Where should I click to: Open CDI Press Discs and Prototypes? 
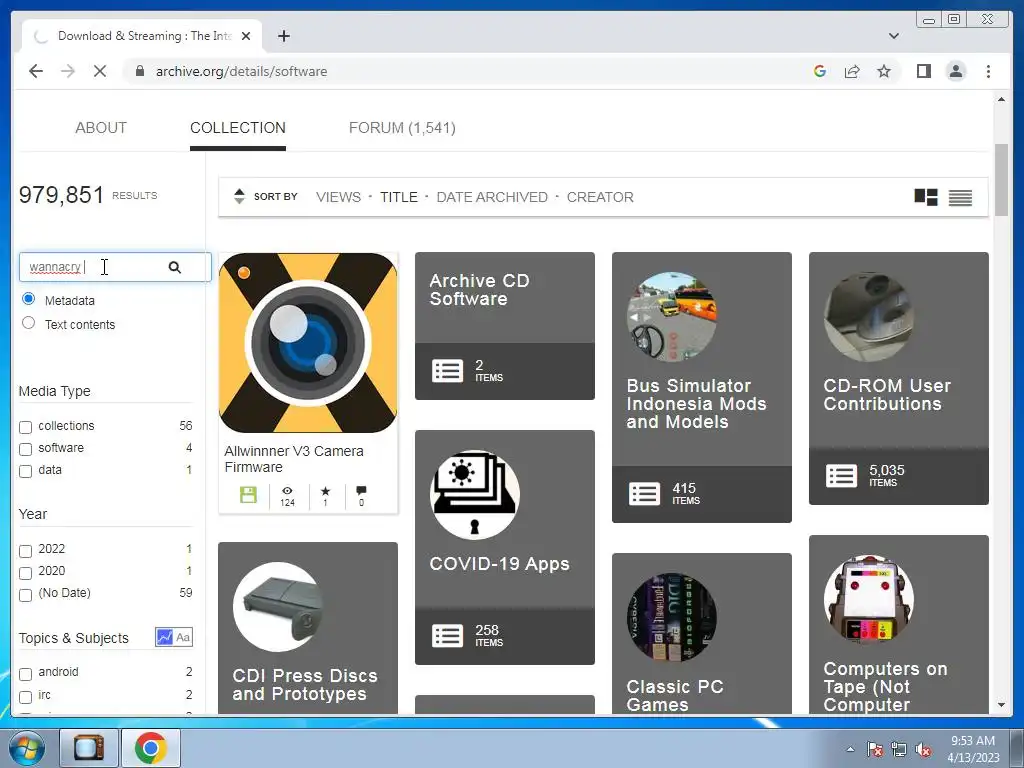click(305, 684)
